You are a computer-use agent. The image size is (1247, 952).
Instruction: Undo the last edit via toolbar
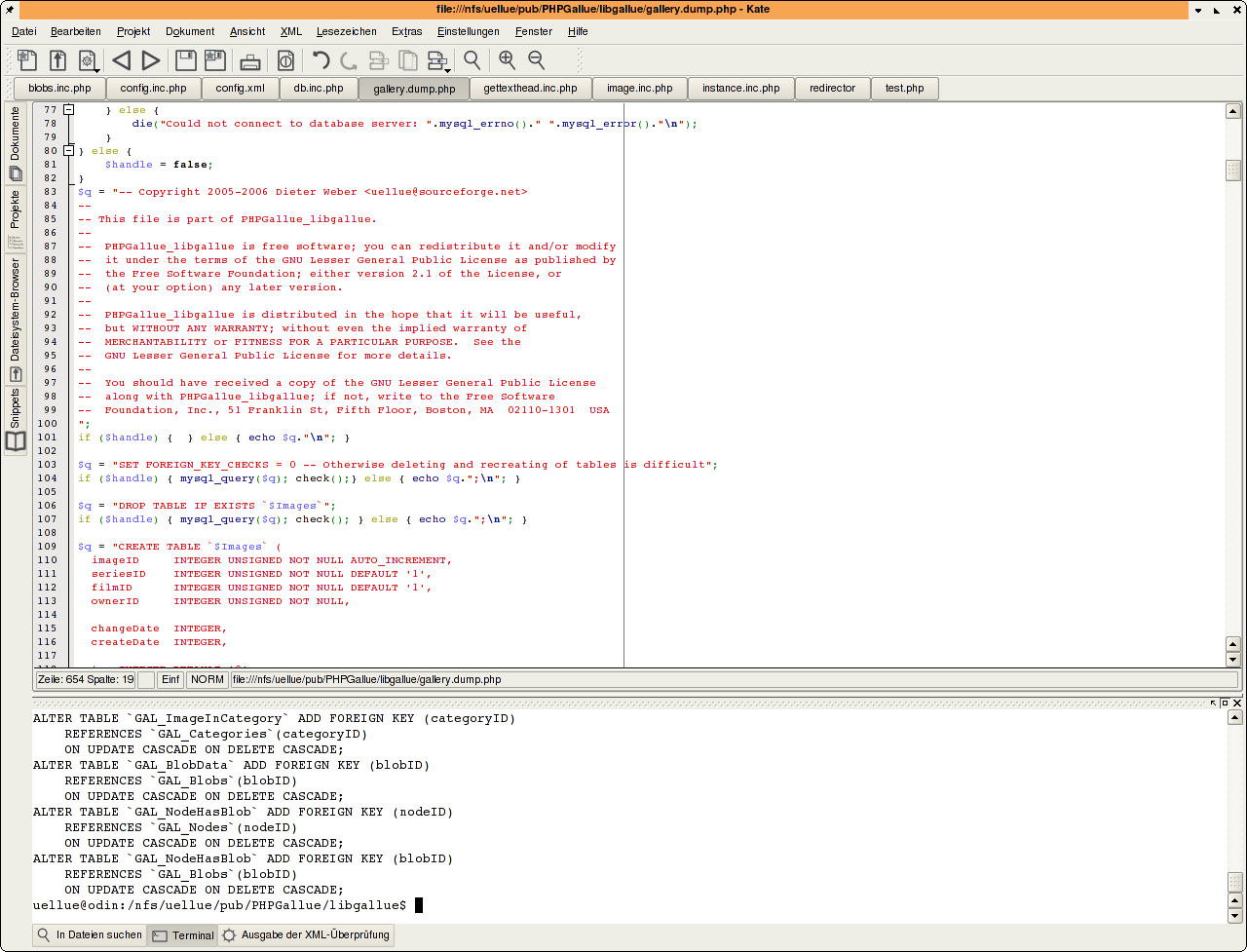coord(321,60)
